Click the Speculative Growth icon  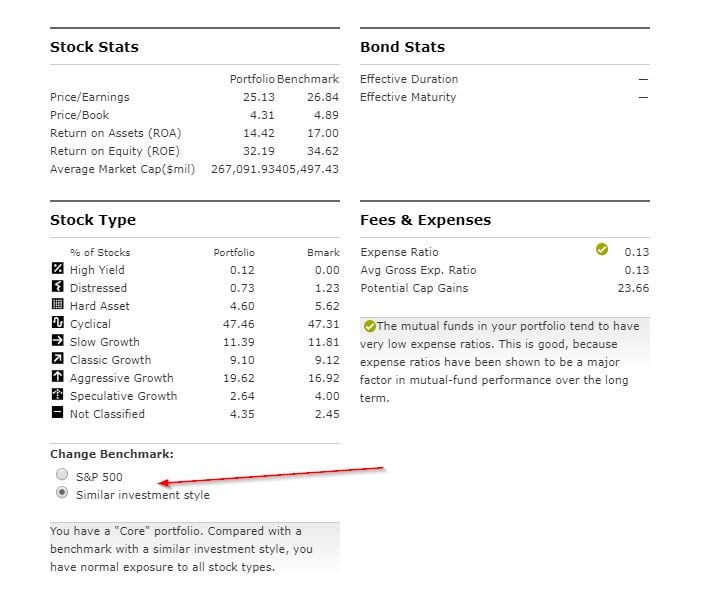[57, 395]
